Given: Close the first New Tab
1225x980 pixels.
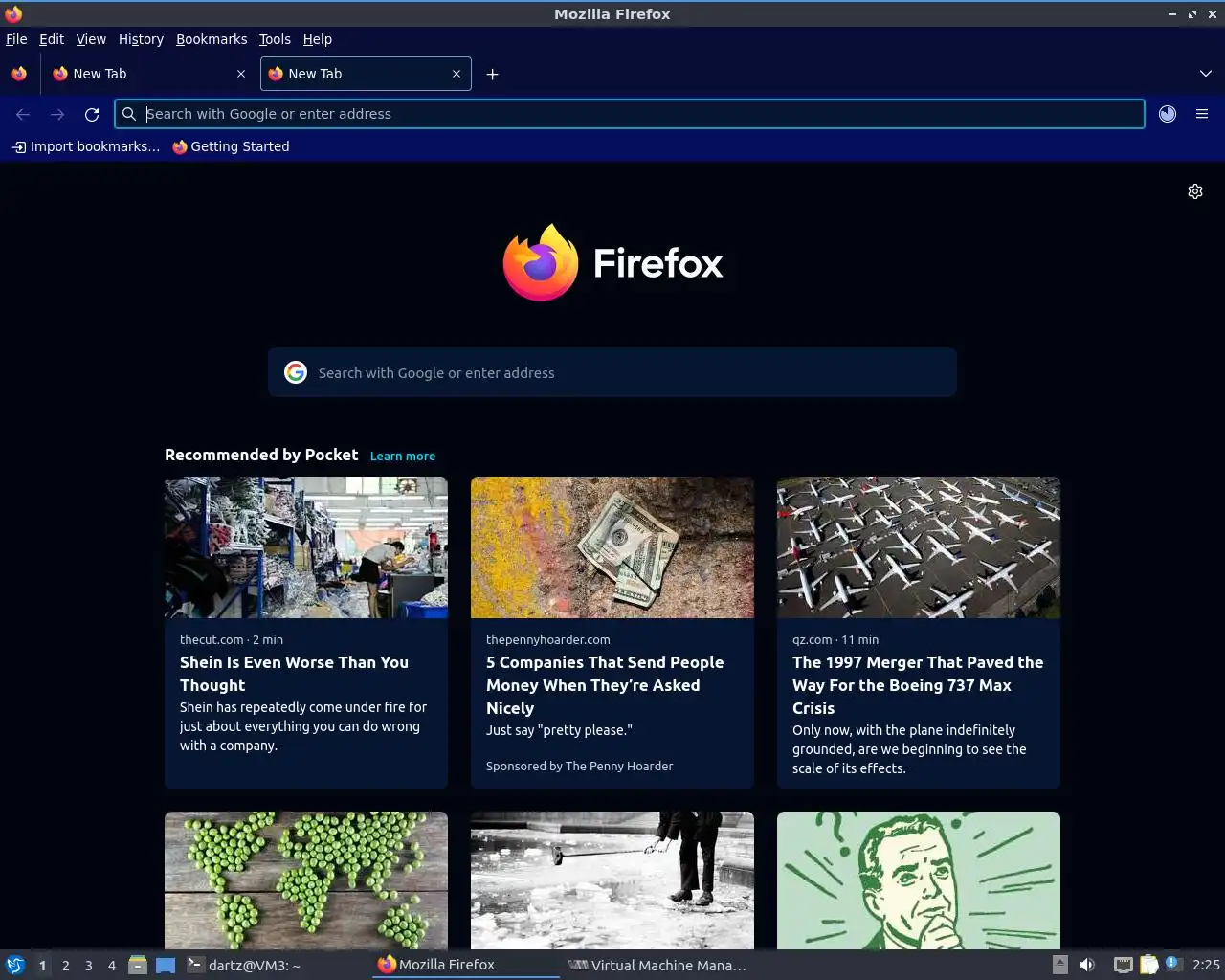Looking at the screenshot, I should pyautogui.click(x=241, y=74).
